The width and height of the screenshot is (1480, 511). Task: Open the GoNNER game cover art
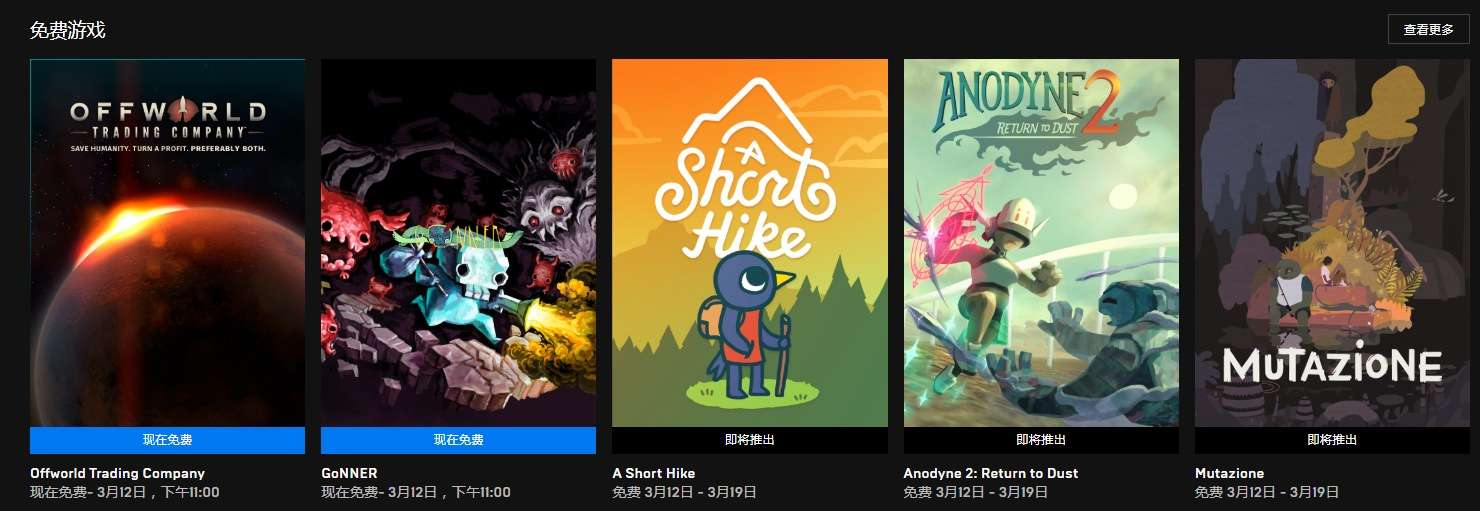coord(458,243)
